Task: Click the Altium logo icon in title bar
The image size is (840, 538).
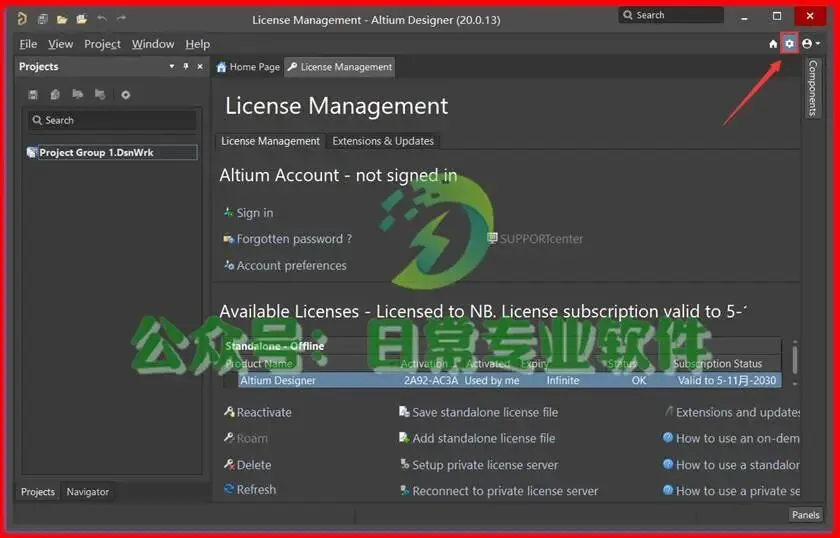Action: (22, 19)
